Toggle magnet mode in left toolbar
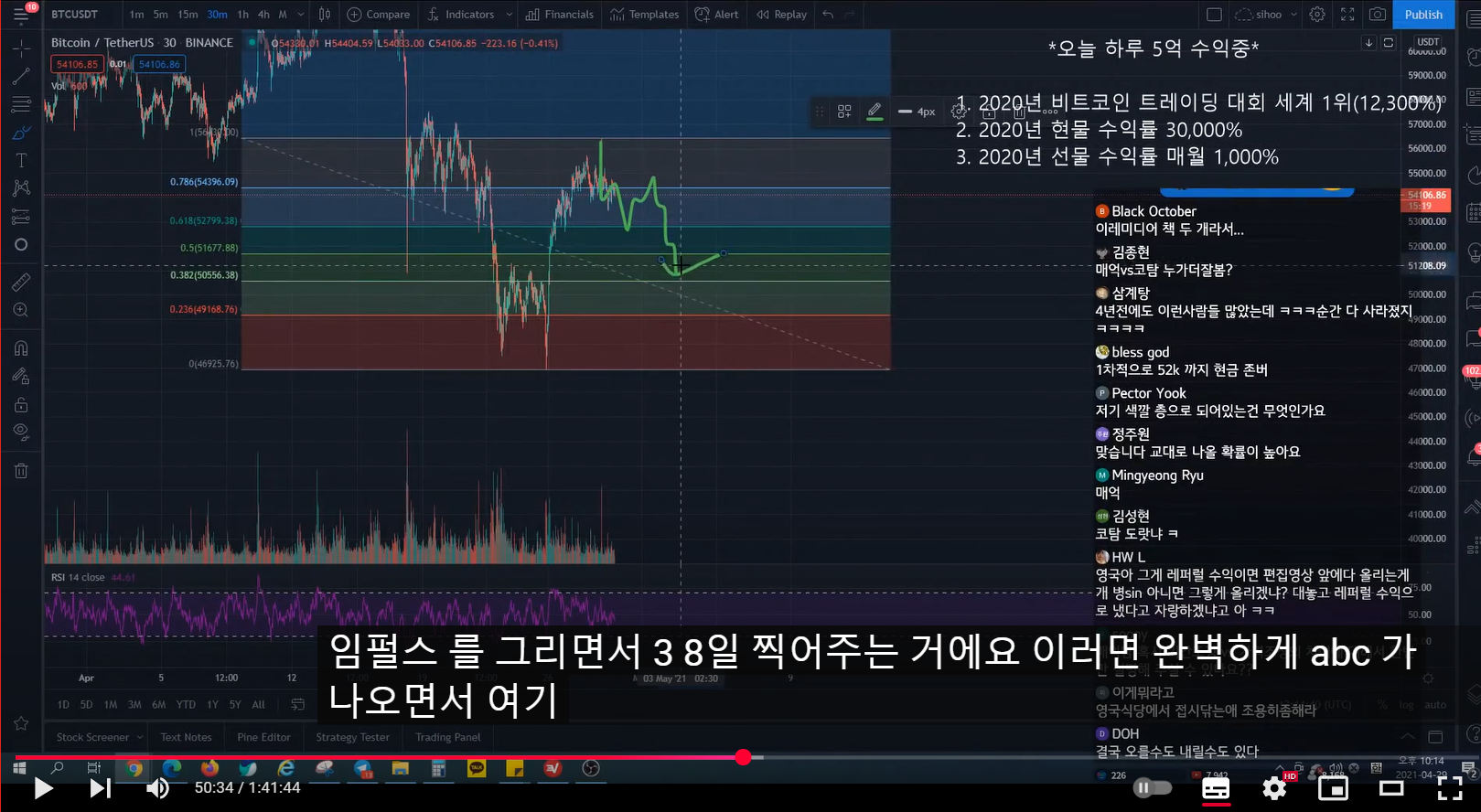Image resolution: width=1481 pixels, height=812 pixels. coord(21,347)
